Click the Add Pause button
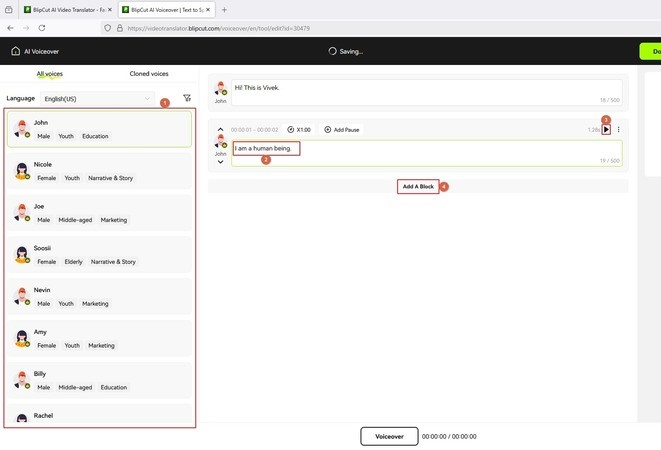This screenshot has height=450, width=661. (x=342, y=130)
